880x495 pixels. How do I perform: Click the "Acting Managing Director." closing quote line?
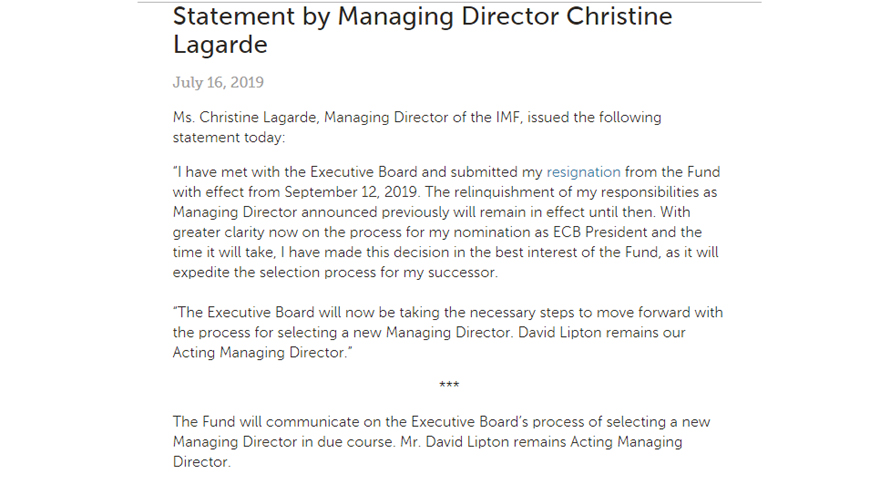tap(263, 353)
